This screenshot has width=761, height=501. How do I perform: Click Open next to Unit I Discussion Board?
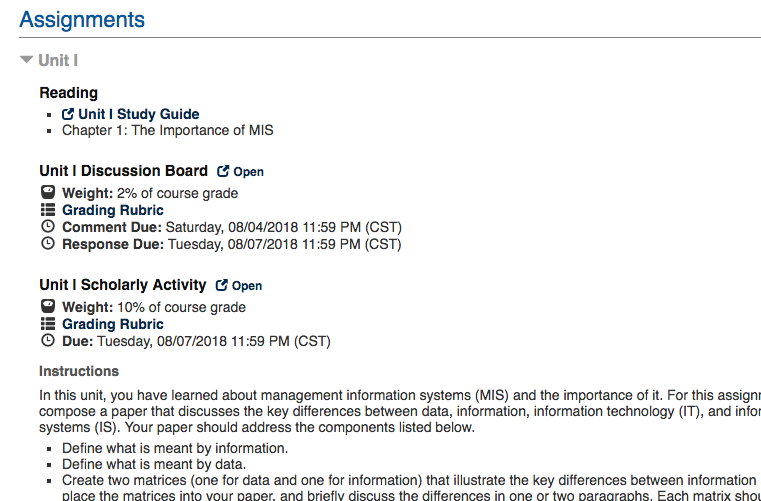click(x=248, y=172)
